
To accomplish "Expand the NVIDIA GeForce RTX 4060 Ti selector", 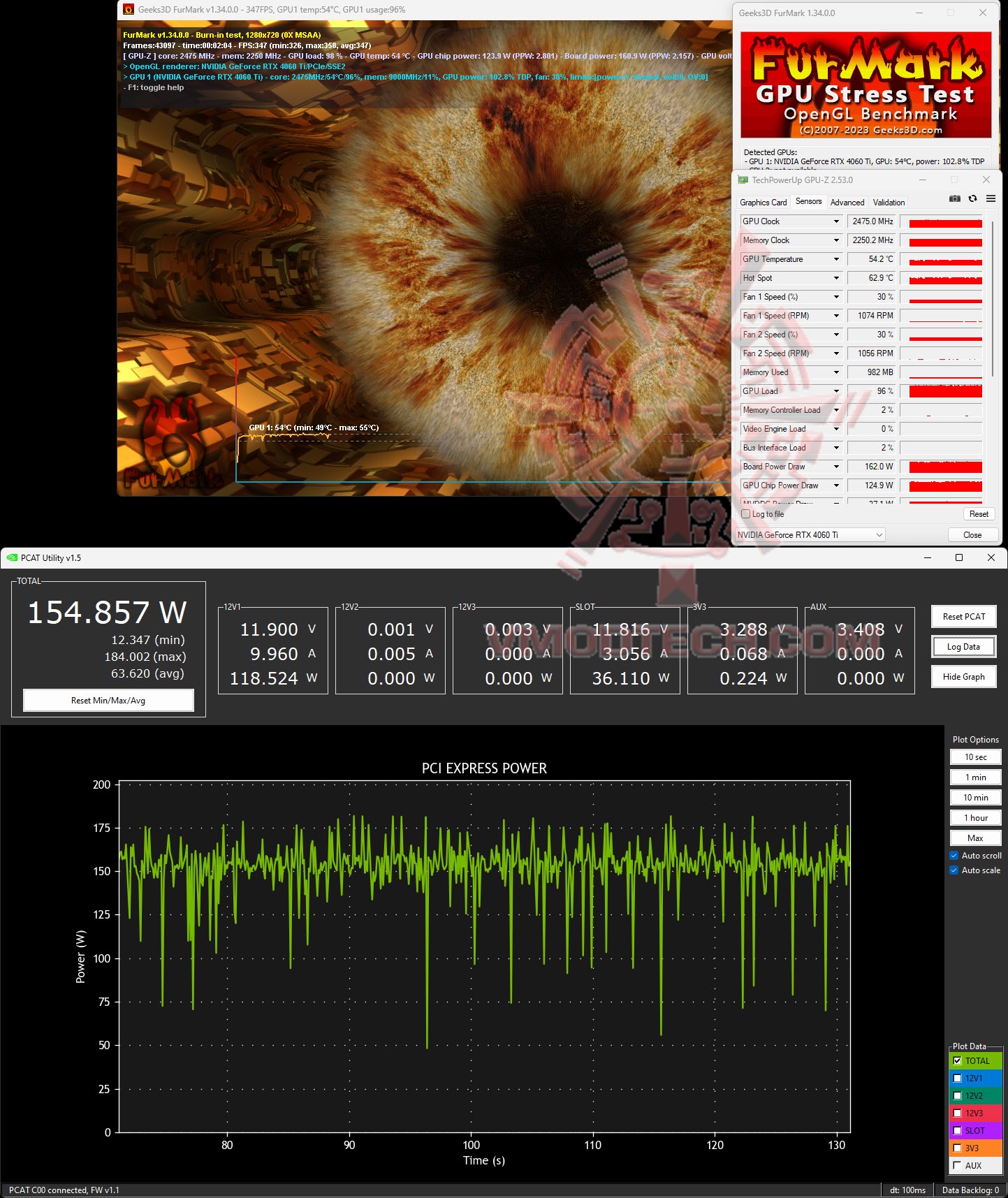I will [x=879, y=535].
